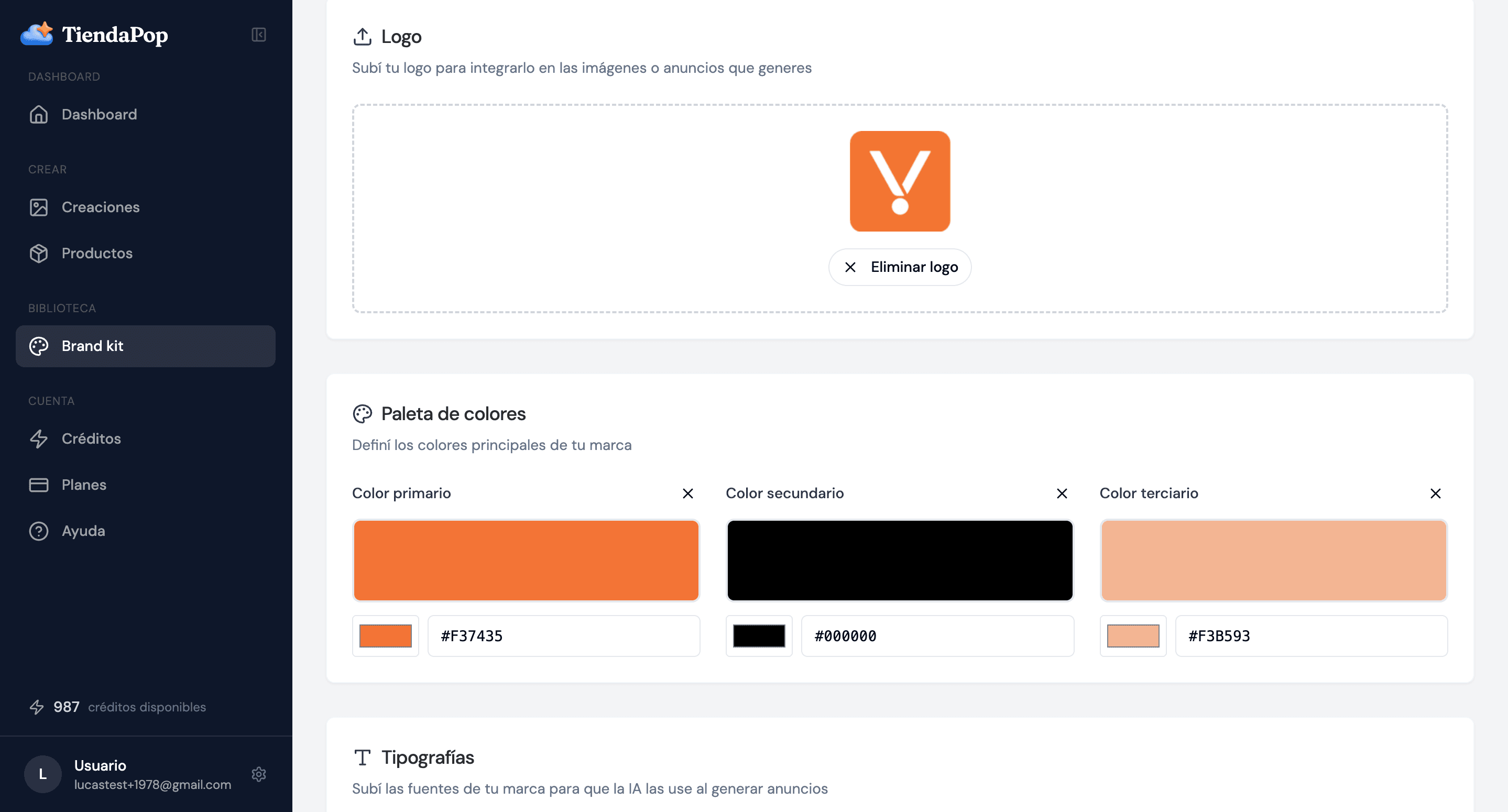Image resolution: width=1508 pixels, height=812 pixels.
Task: Open the tertiary color picker swatch
Action: click(1132, 636)
